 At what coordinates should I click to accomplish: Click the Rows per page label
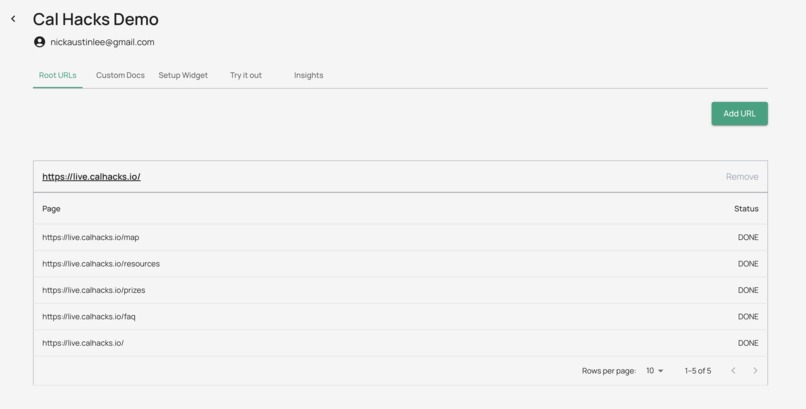click(x=609, y=370)
